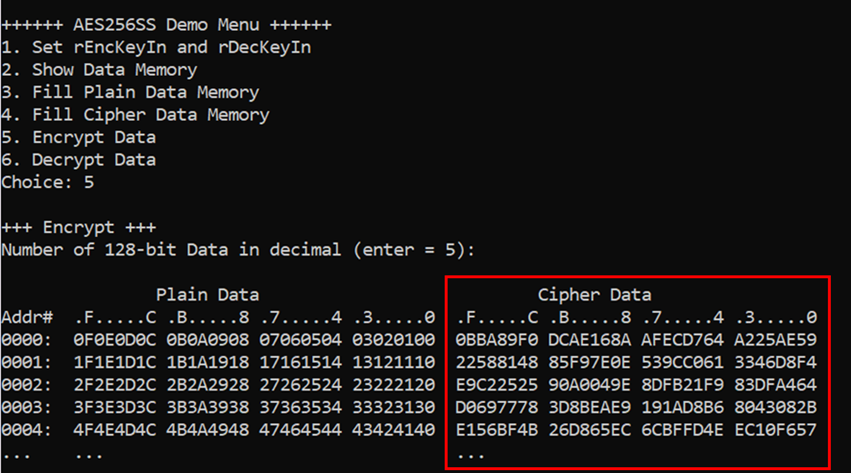
Task: Click the Cipher Data column heading
Action: pyautogui.click(x=594, y=295)
